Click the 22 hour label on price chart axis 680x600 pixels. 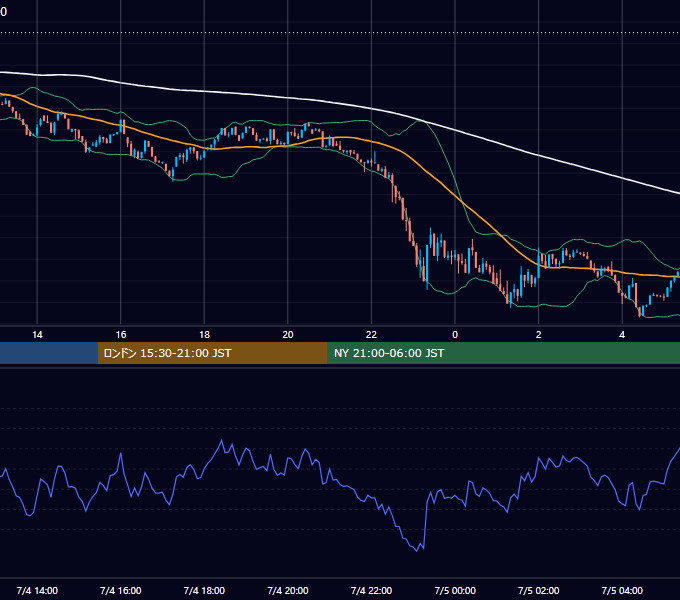tap(371, 335)
